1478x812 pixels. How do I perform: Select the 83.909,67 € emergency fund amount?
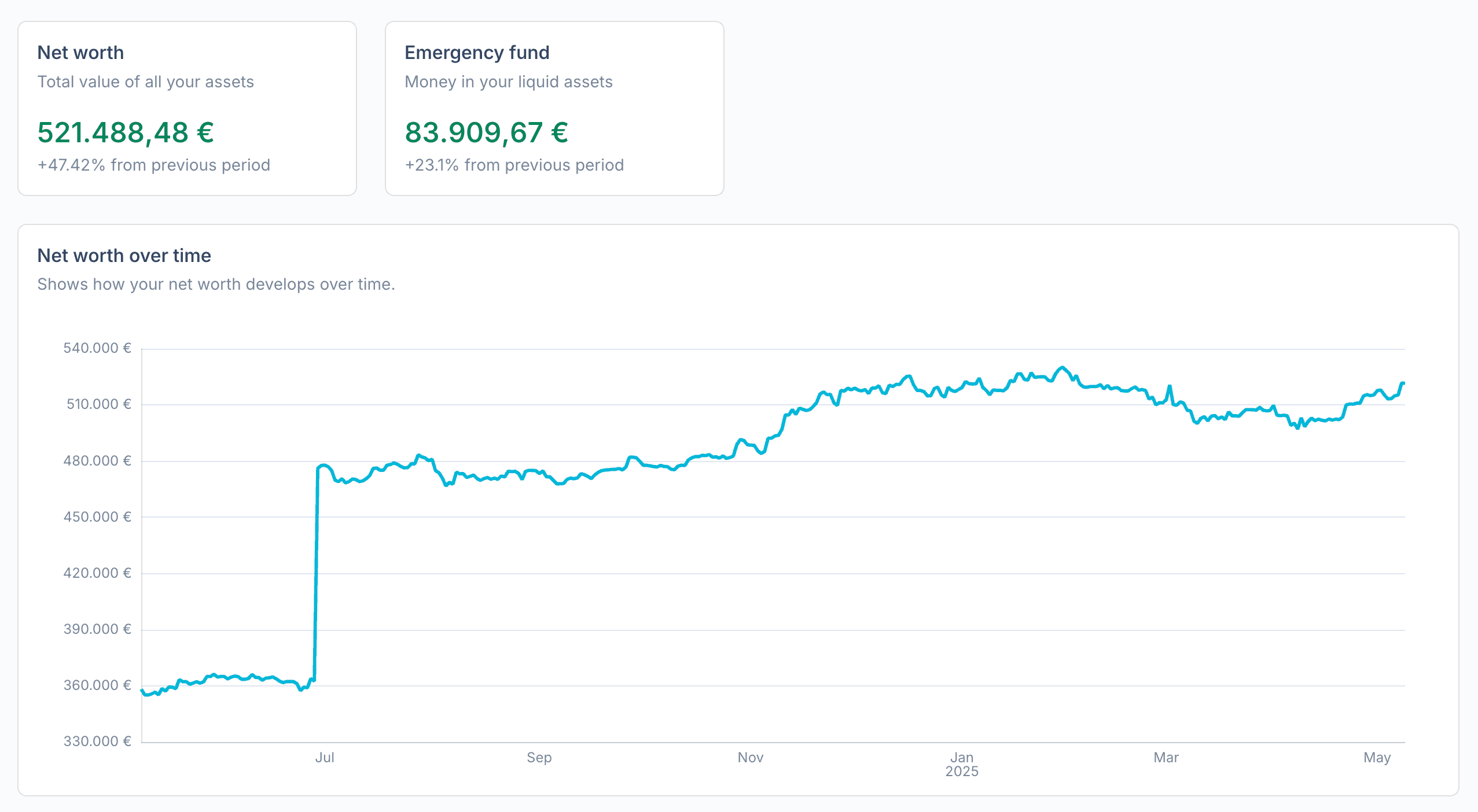pyautogui.click(x=486, y=132)
